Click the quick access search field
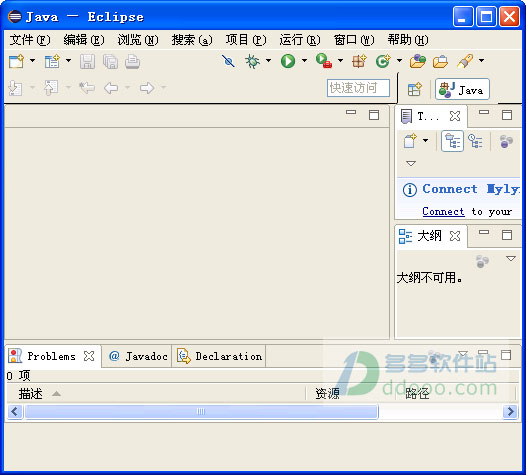 (x=358, y=88)
